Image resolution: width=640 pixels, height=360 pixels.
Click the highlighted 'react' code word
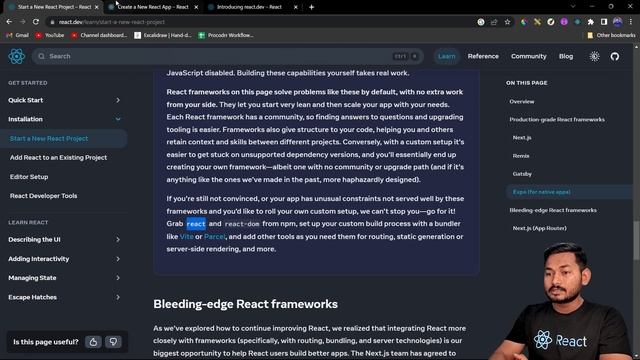(x=196, y=224)
